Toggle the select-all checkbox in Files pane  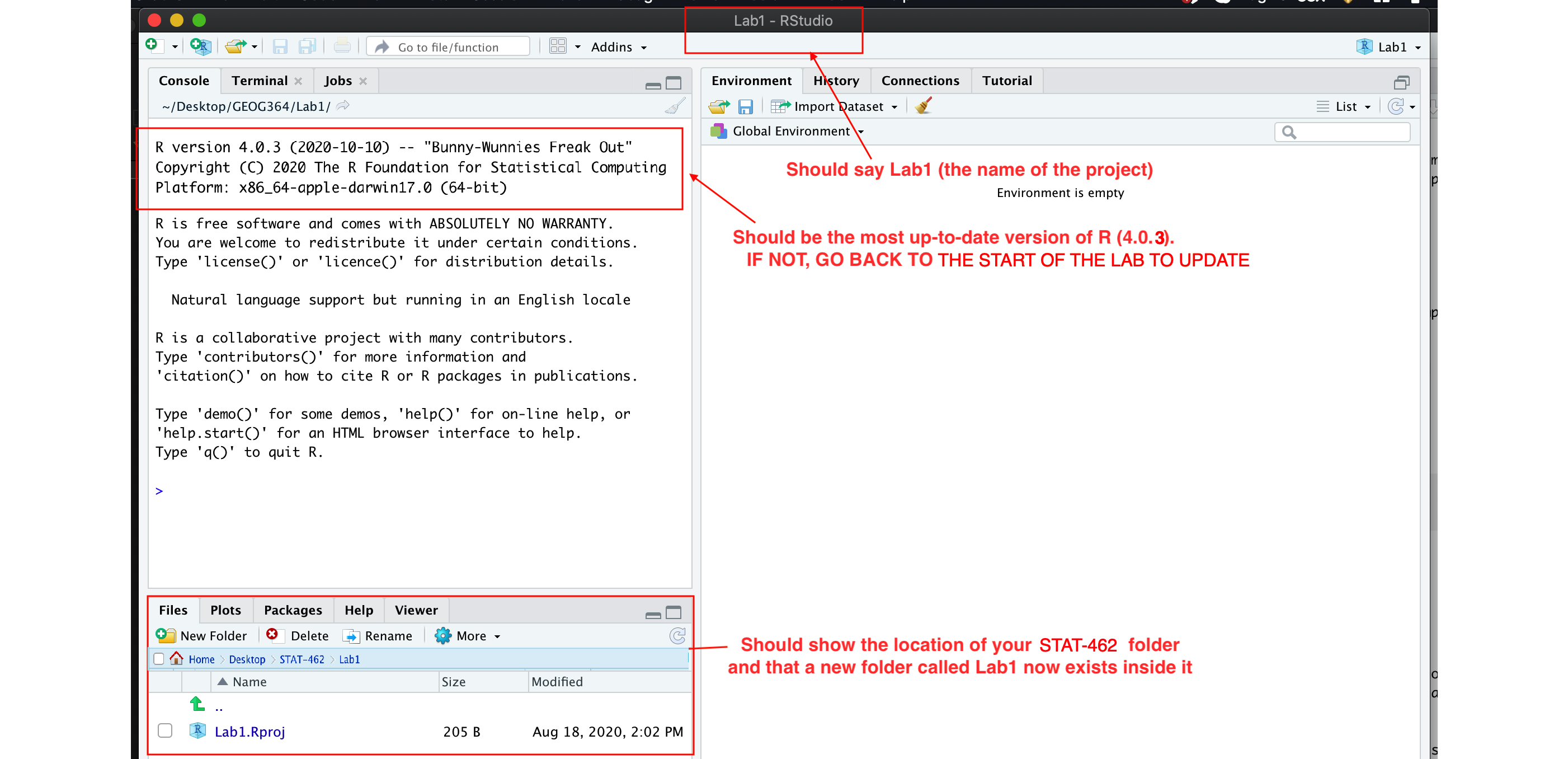(x=159, y=658)
